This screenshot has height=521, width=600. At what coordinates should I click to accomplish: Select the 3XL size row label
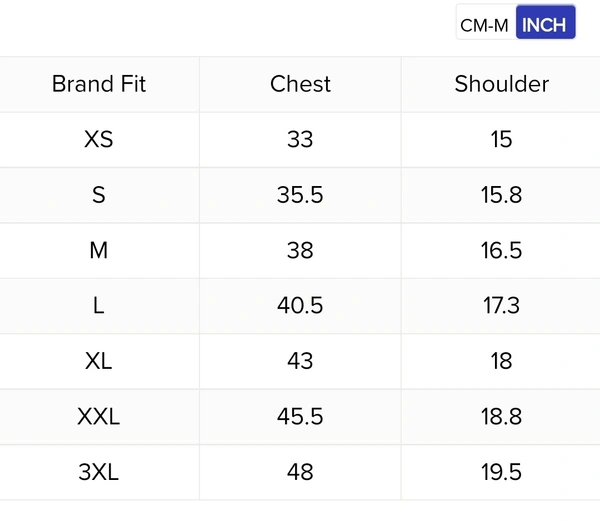pyautogui.click(x=99, y=472)
